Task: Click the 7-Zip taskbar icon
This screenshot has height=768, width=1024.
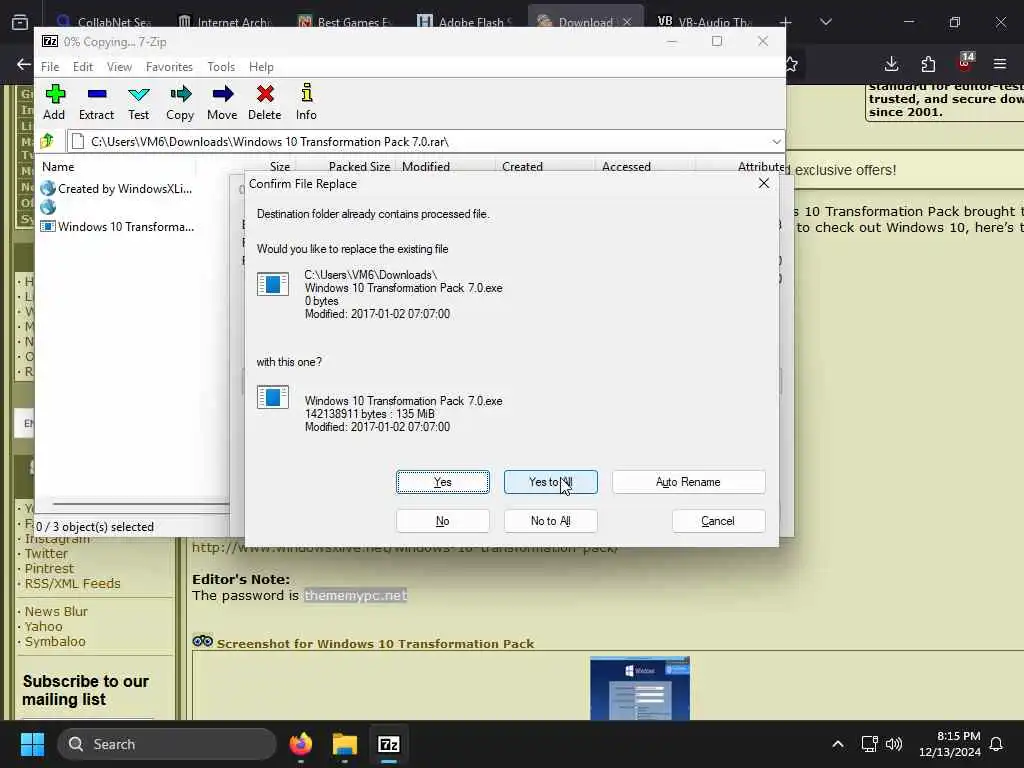Action: point(389,744)
